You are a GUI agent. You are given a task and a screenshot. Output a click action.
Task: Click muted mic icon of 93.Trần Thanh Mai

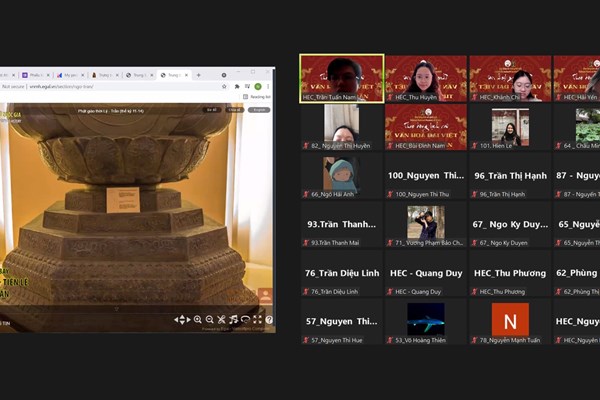point(306,243)
